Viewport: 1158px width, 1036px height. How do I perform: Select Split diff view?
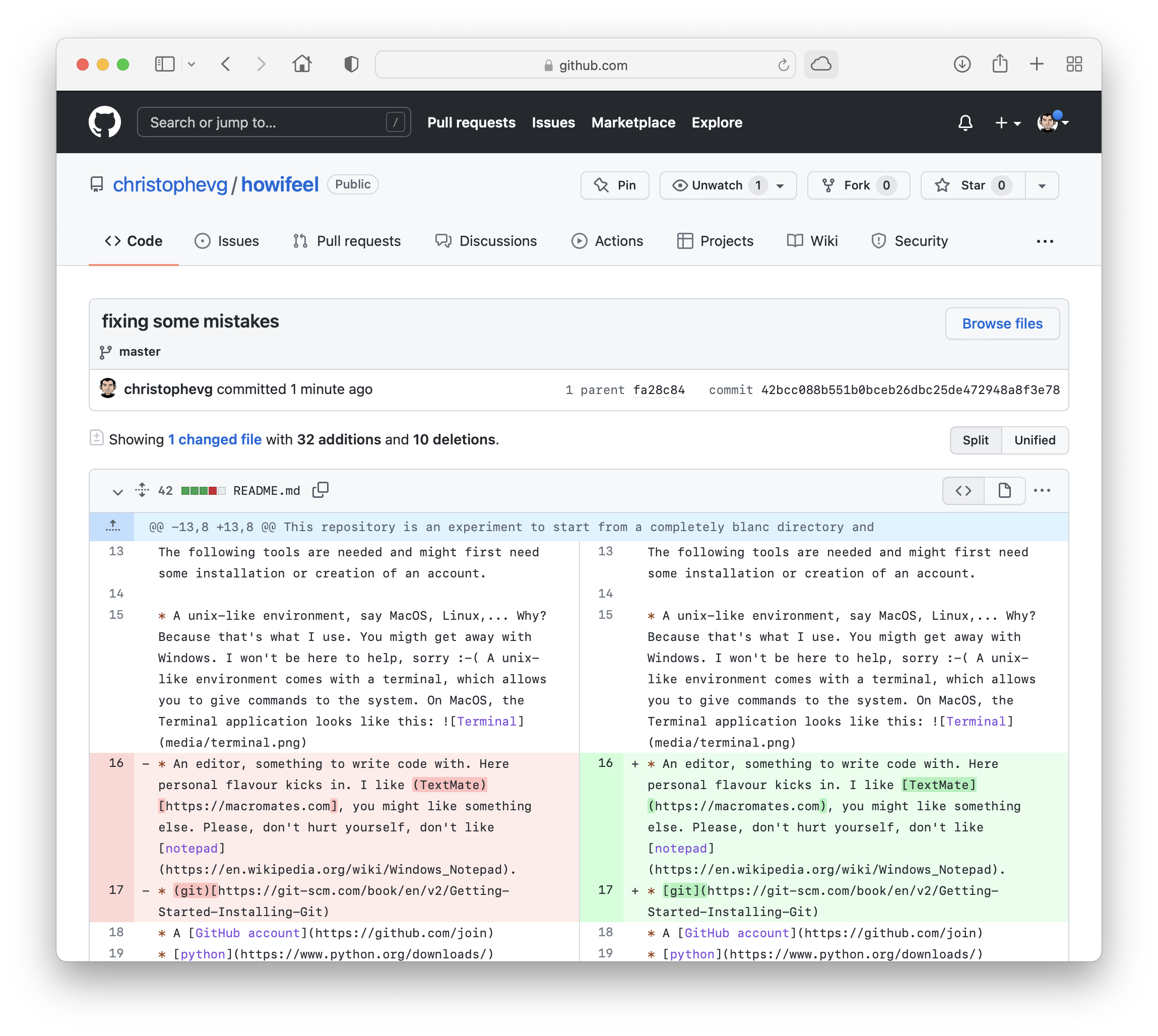(x=975, y=440)
